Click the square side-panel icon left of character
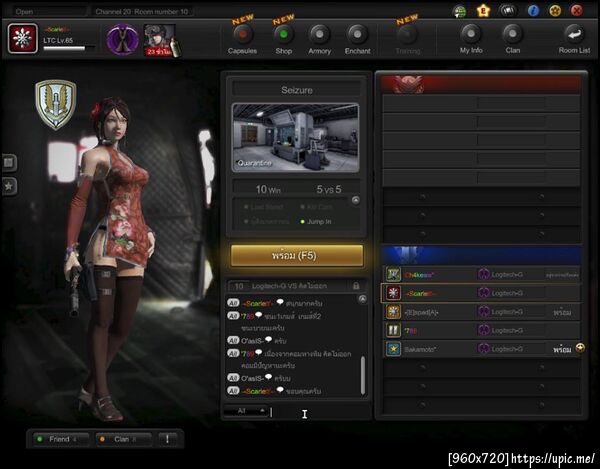 (x=9, y=163)
